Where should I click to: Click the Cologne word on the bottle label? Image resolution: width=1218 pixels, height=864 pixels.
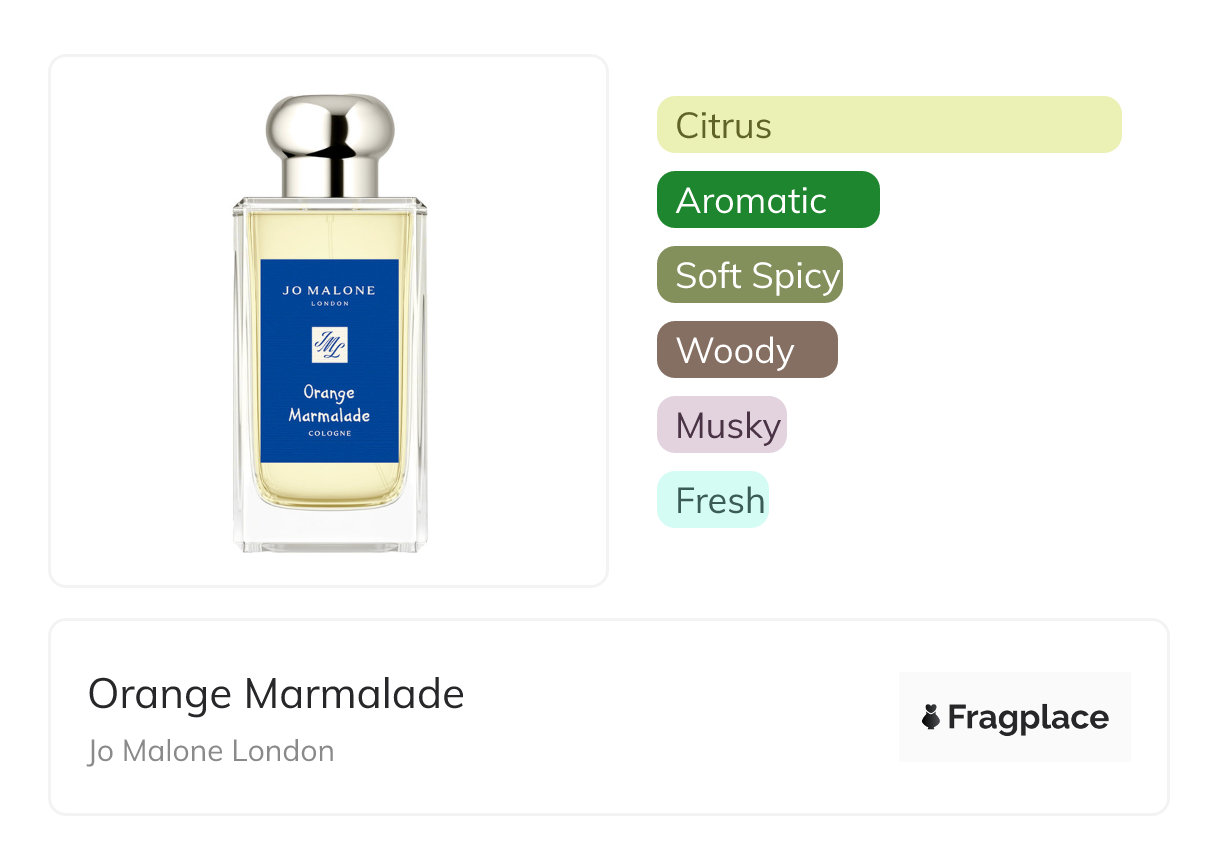coord(330,434)
